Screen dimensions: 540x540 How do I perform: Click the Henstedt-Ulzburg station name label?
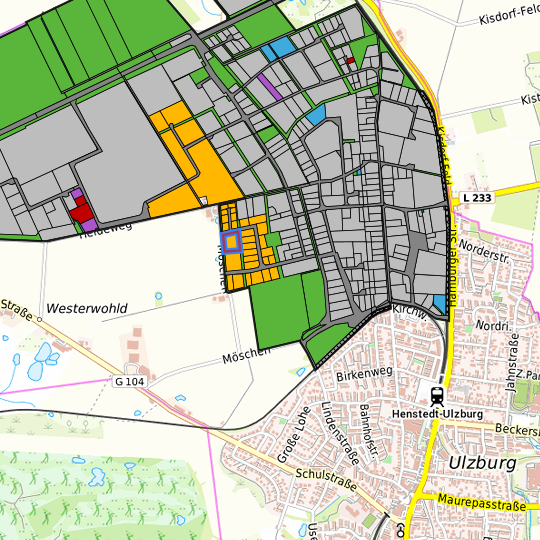coord(438,414)
